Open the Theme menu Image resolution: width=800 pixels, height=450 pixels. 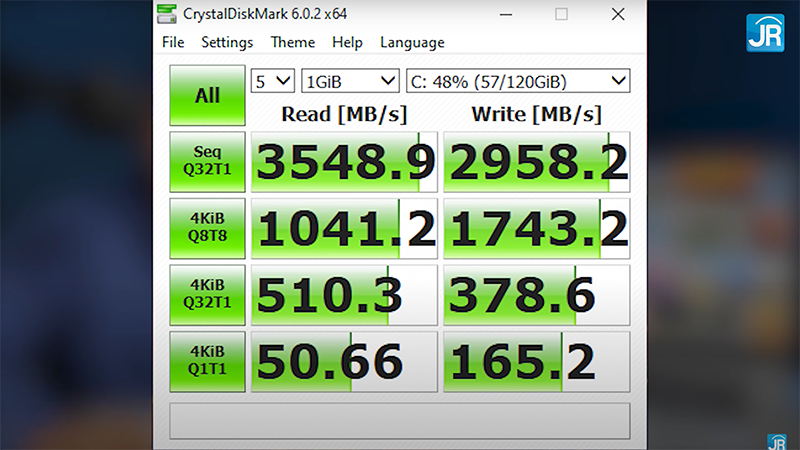293,42
